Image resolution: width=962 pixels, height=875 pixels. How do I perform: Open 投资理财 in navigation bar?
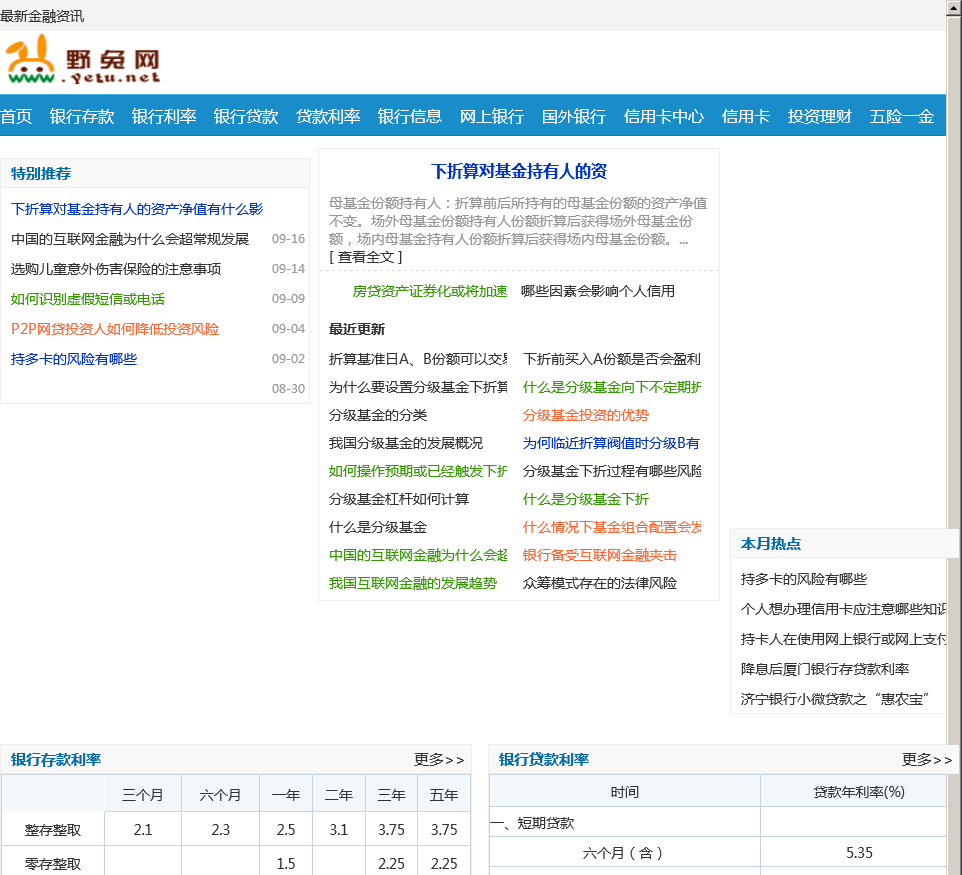pyautogui.click(x=820, y=116)
